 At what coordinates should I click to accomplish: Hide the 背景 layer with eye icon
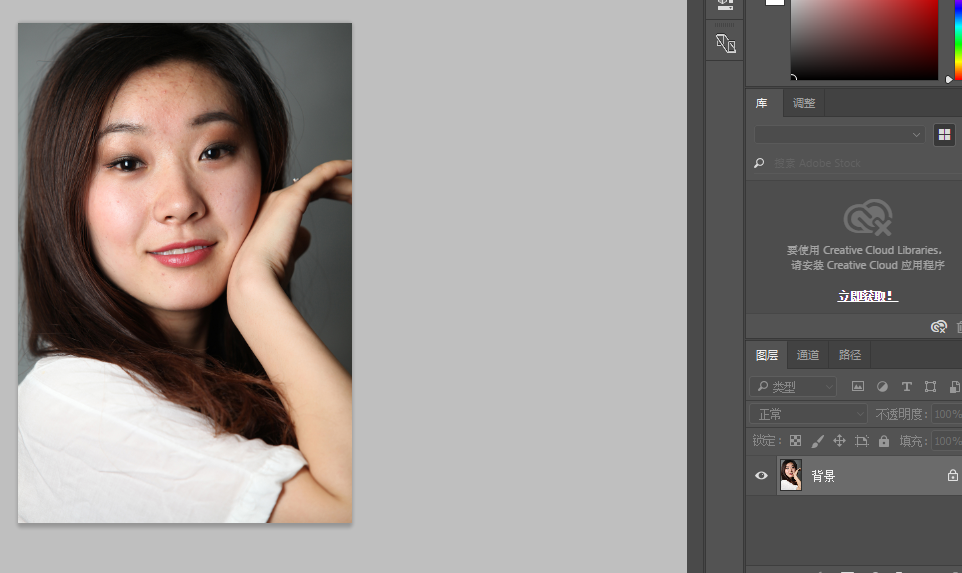click(x=761, y=475)
